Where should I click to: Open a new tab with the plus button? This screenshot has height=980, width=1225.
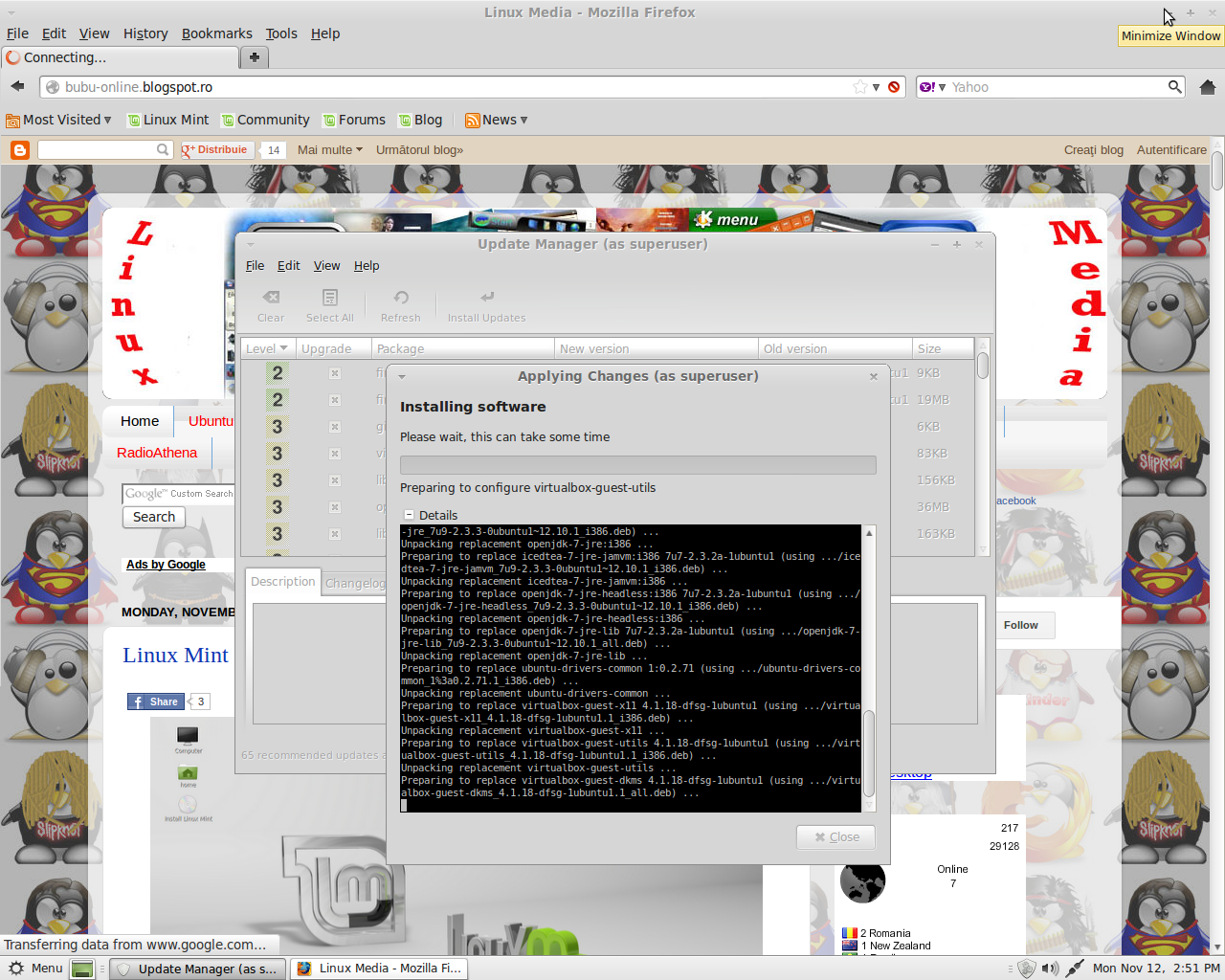(254, 57)
